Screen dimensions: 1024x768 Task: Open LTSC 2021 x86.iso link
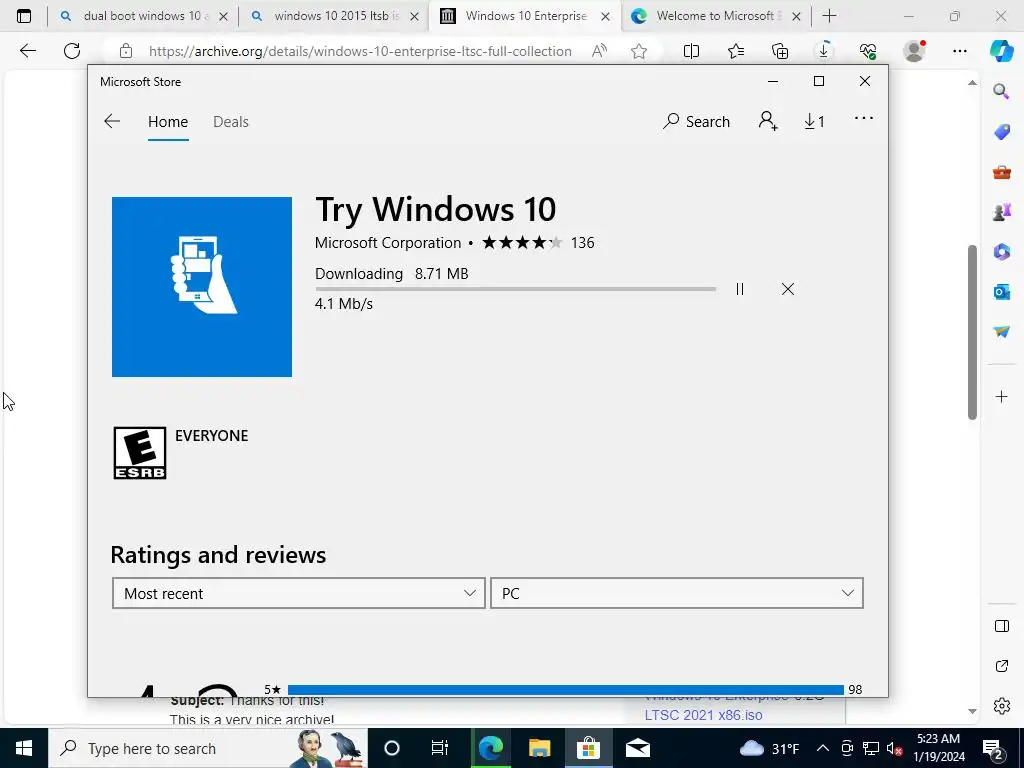pos(703,715)
